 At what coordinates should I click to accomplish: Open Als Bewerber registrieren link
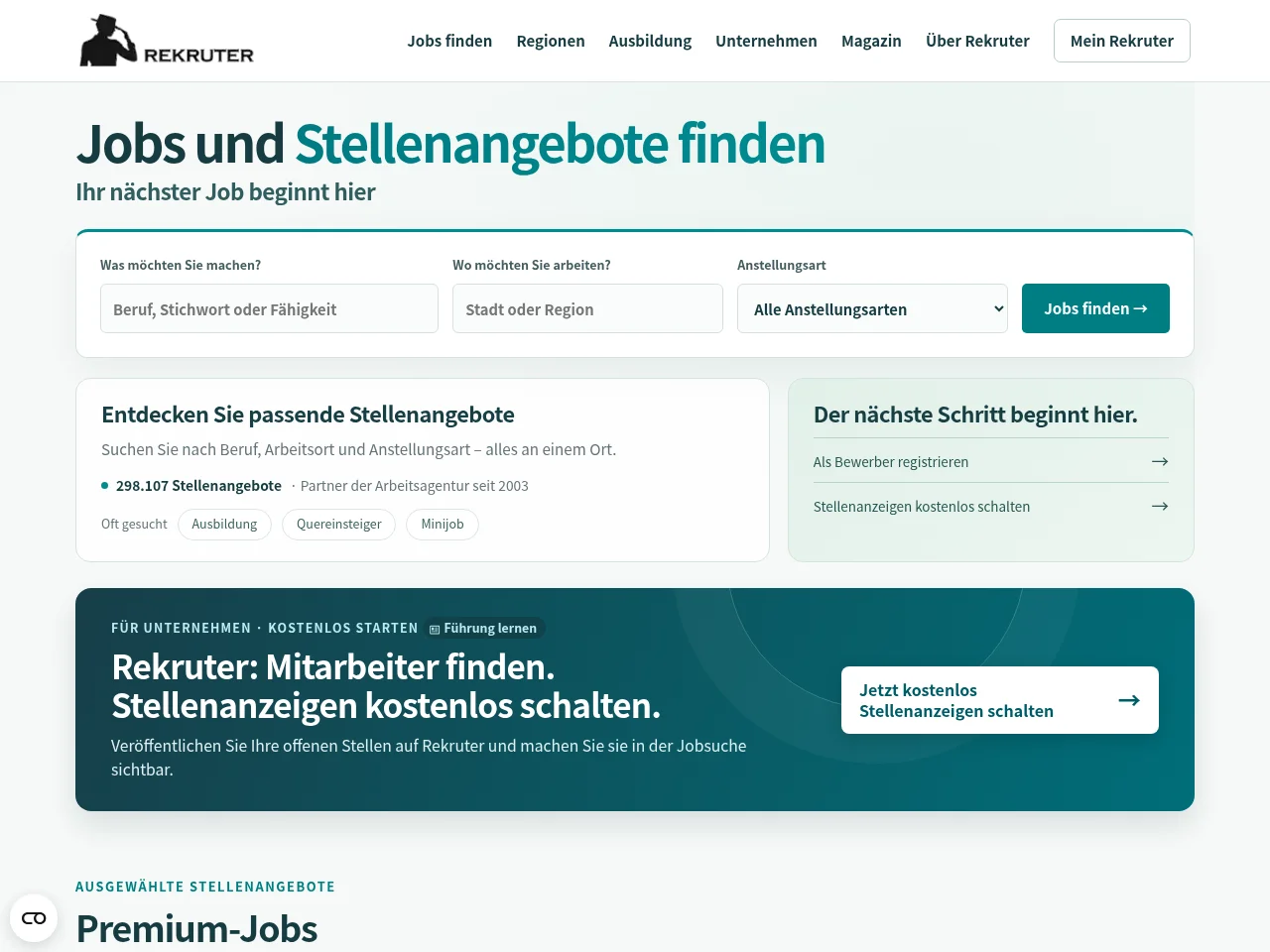[x=990, y=462]
